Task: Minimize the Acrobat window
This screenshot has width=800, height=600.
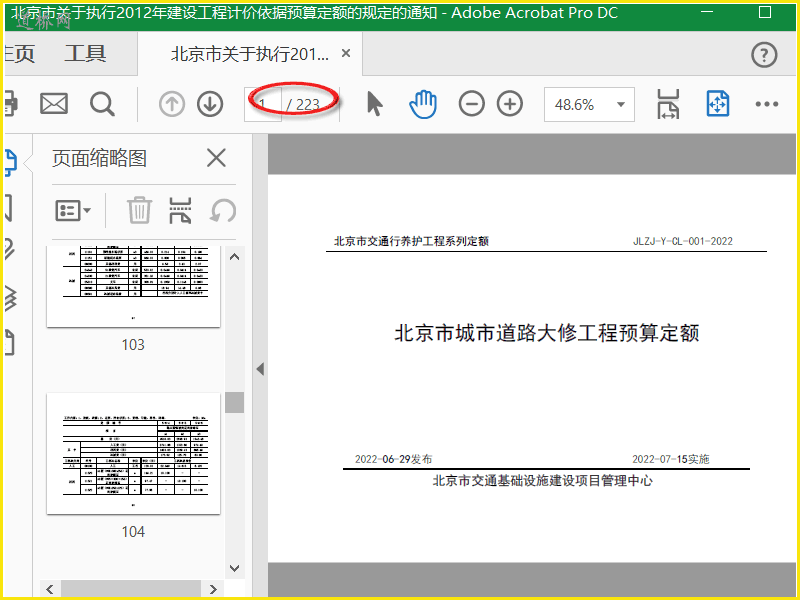Action: (707, 12)
